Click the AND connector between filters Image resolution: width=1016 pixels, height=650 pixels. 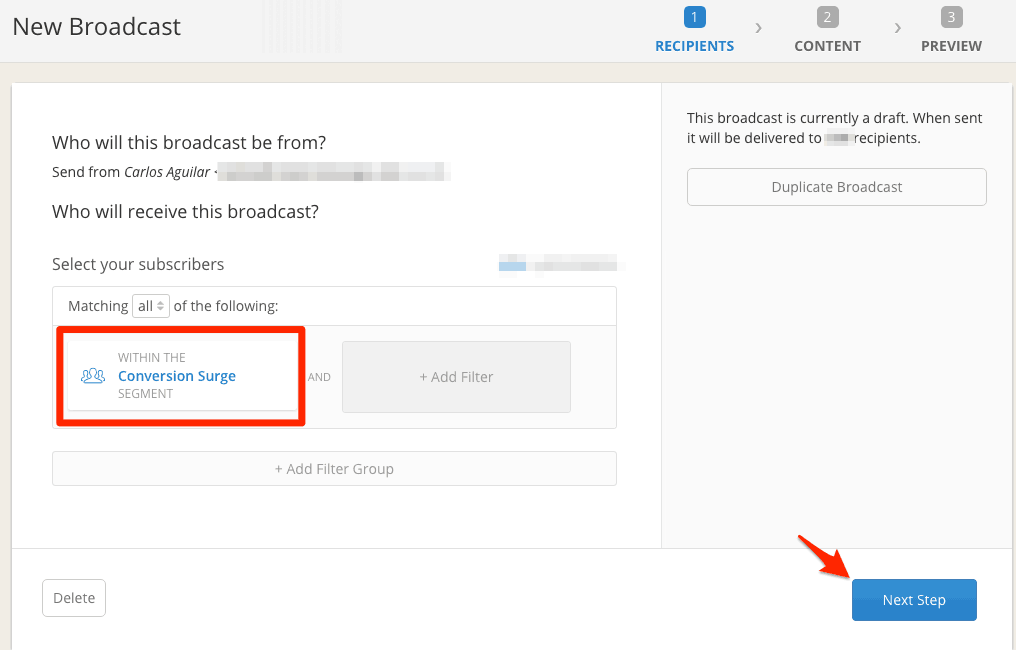click(319, 377)
